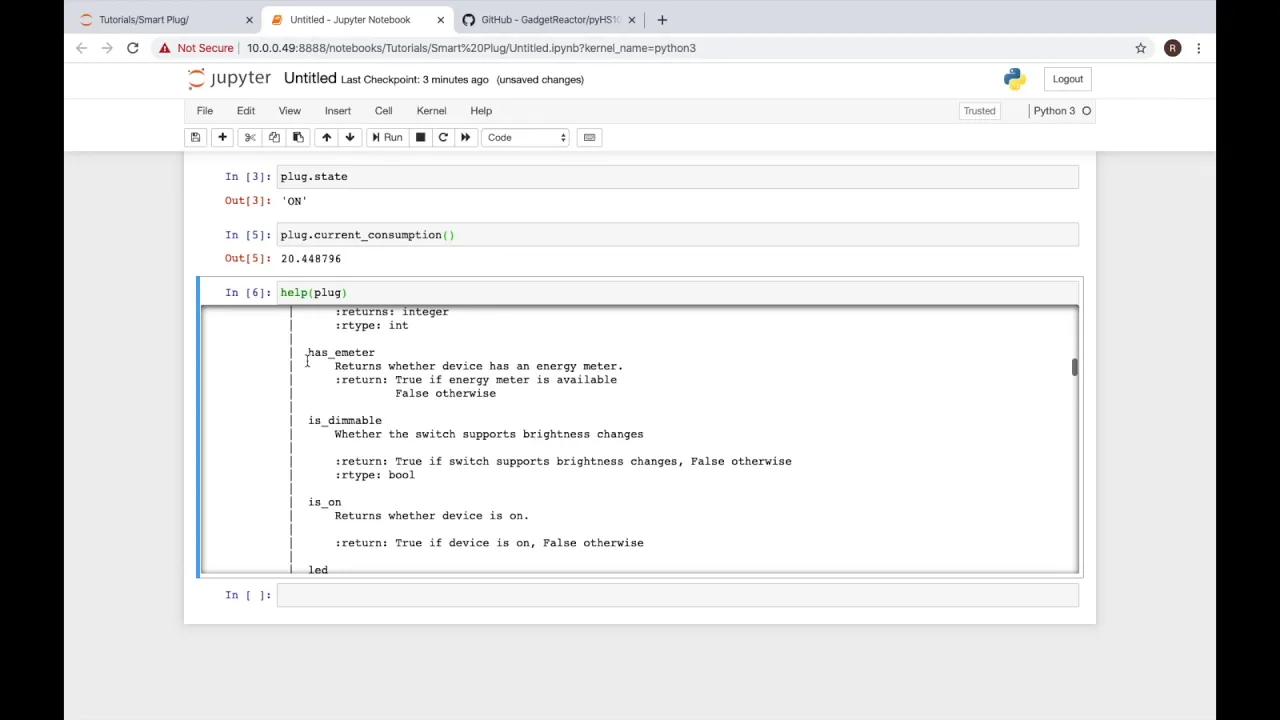Click the Out[3]: output prompt

247,201
